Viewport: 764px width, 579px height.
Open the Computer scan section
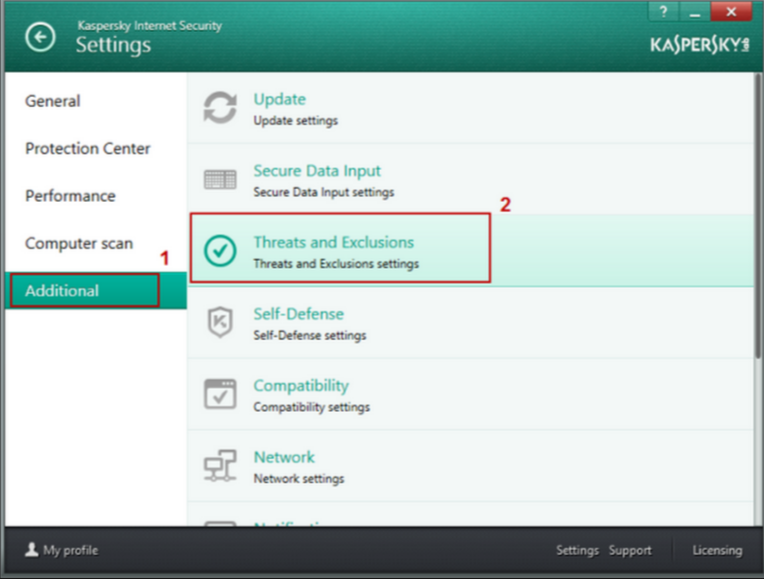pos(79,243)
